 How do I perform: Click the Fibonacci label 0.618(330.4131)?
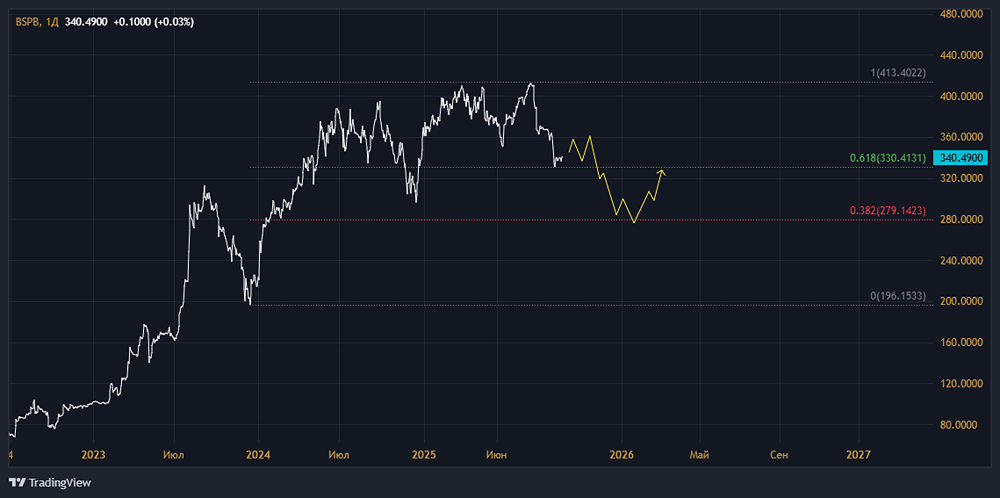tap(888, 157)
